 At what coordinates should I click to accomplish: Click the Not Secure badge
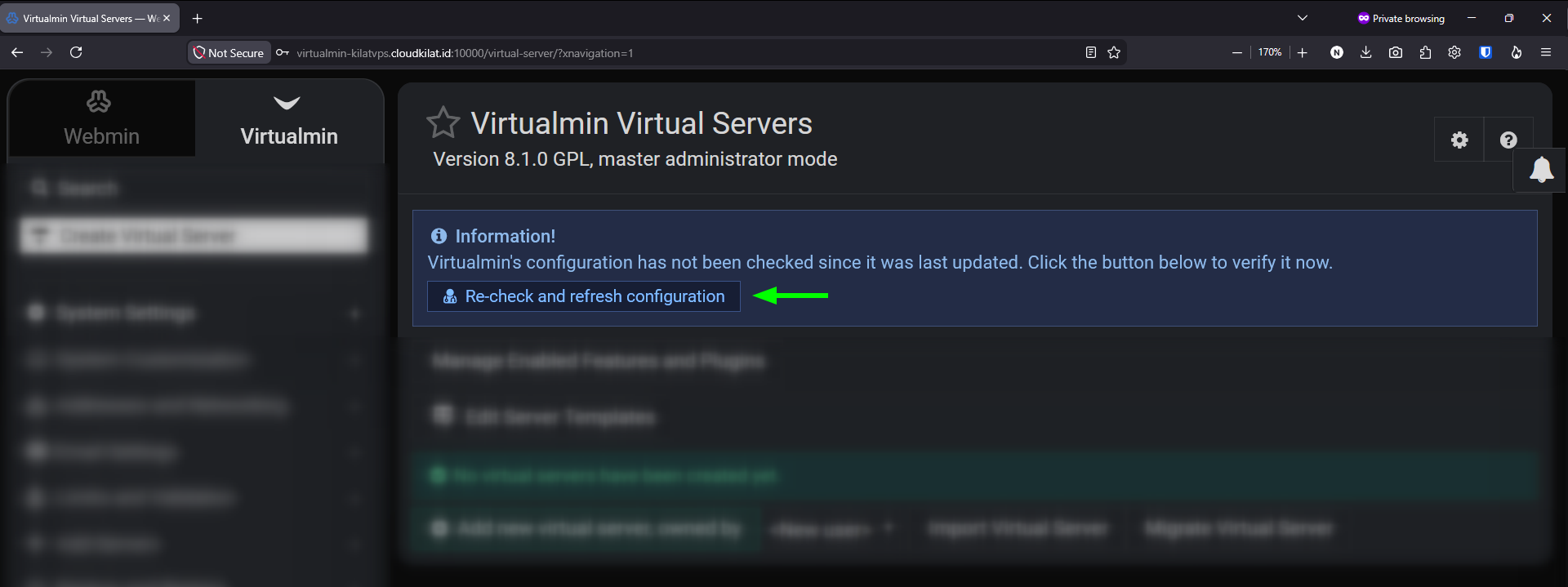(x=229, y=52)
